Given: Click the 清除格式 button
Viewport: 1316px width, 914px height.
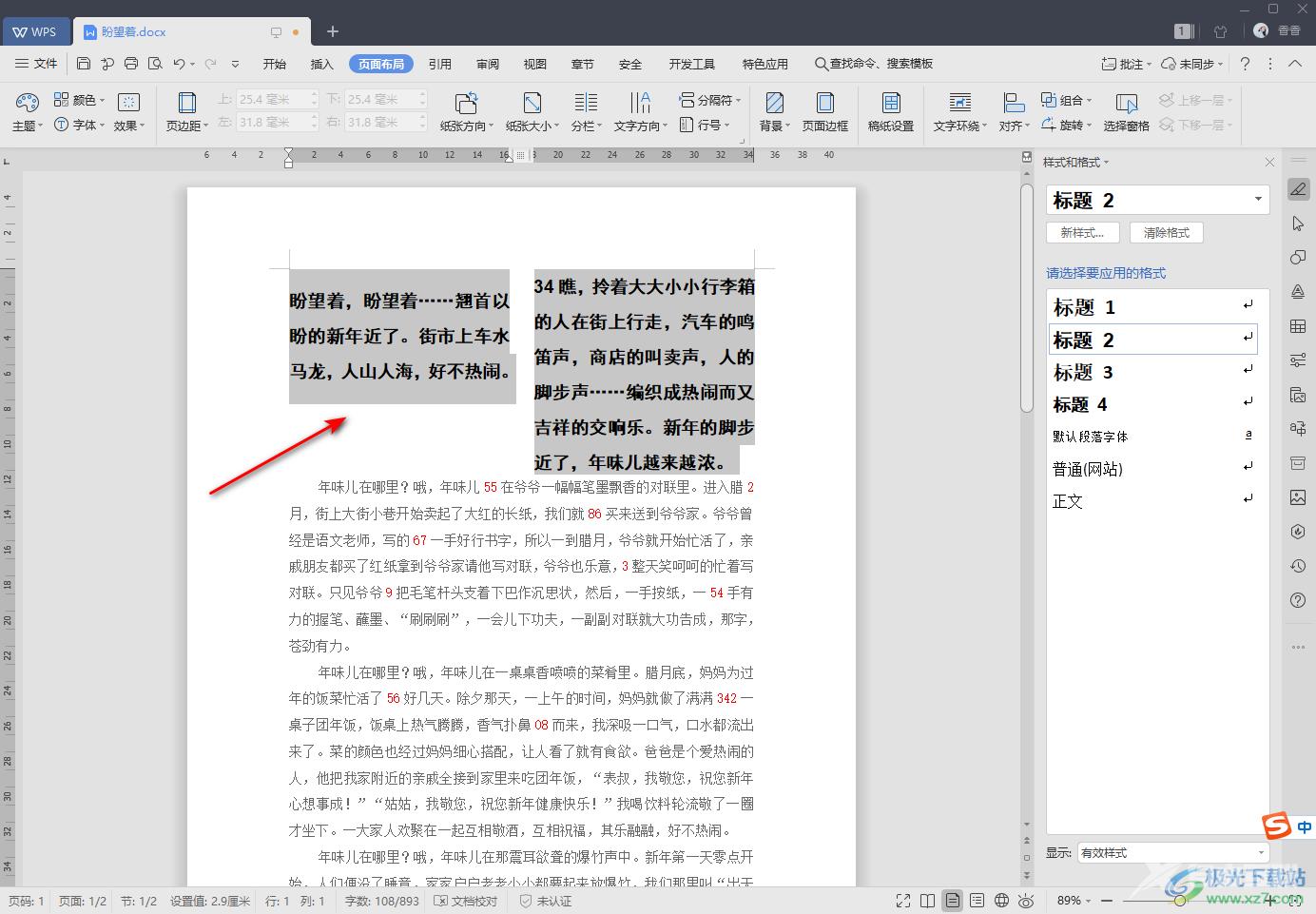Looking at the screenshot, I should 1167,233.
